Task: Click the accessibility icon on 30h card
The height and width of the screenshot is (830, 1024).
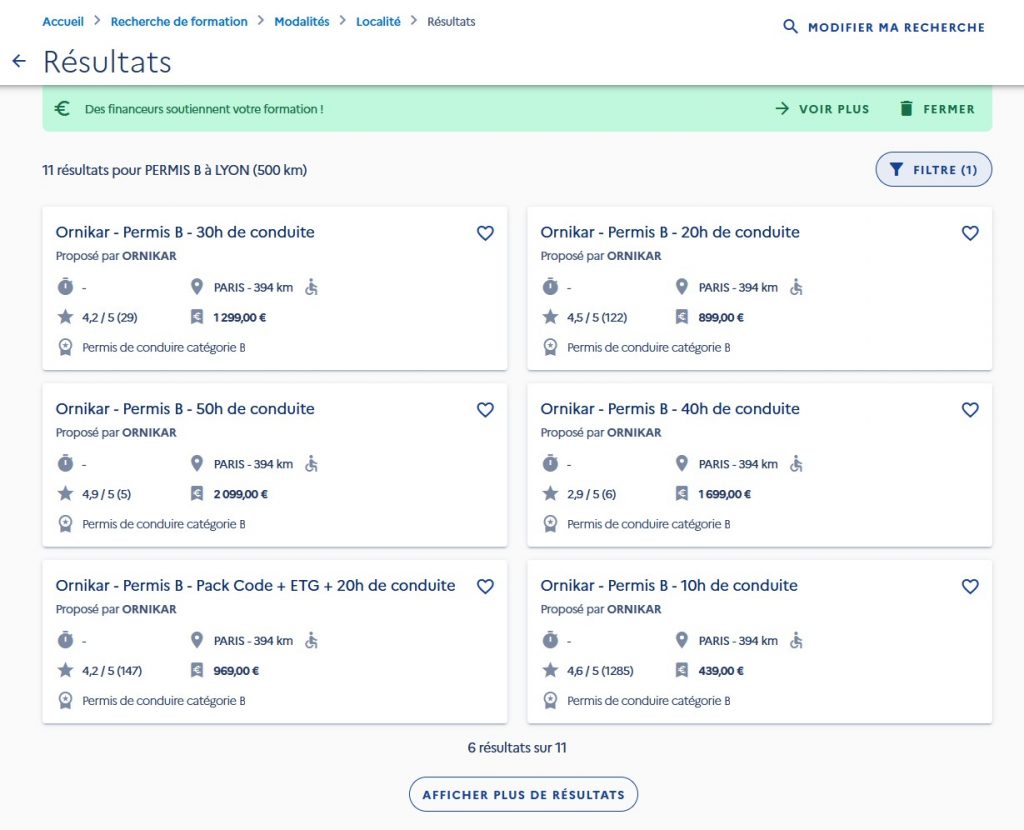Action: (x=312, y=287)
